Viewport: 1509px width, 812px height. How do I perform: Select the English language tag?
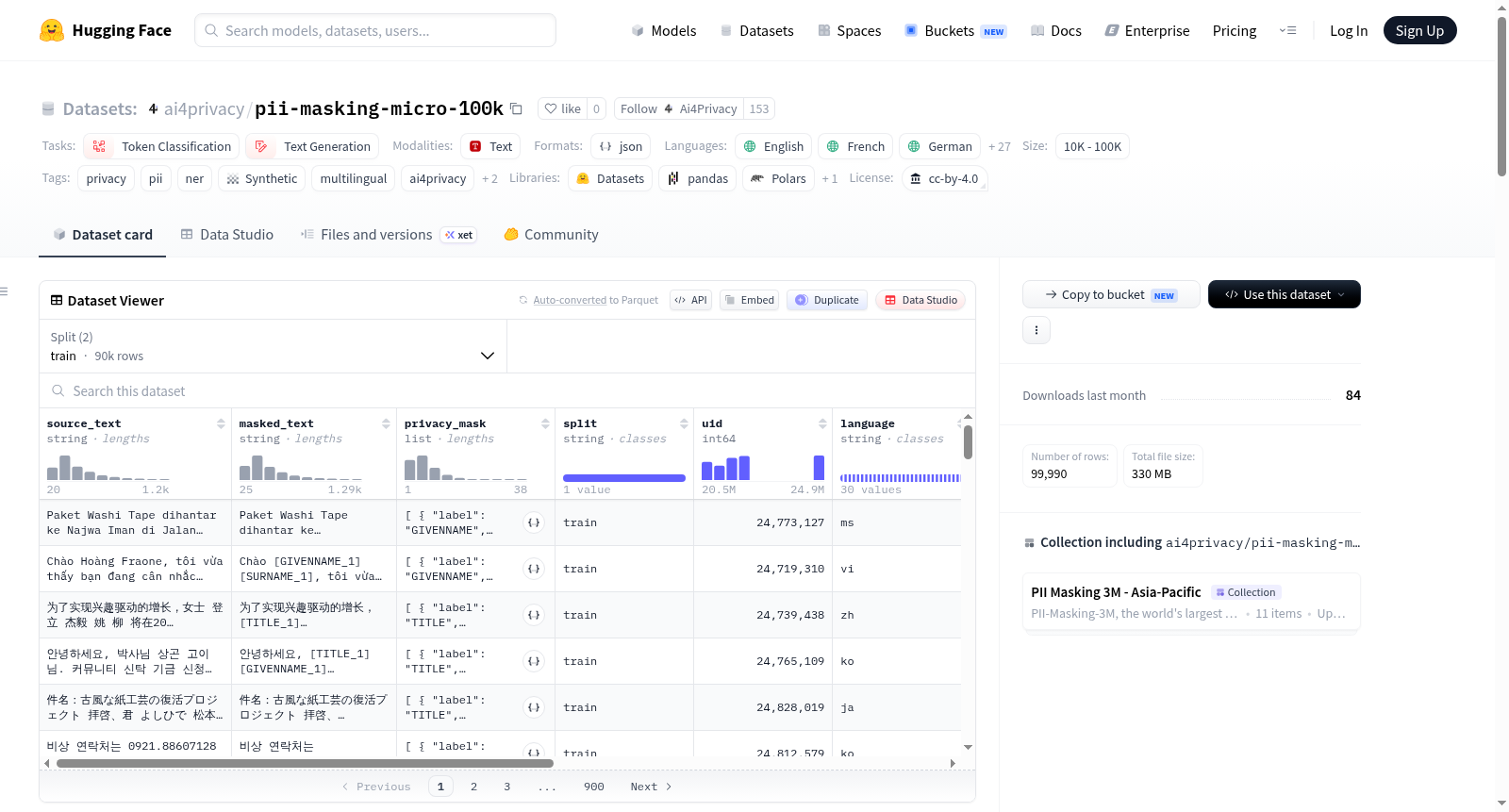pos(773,146)
